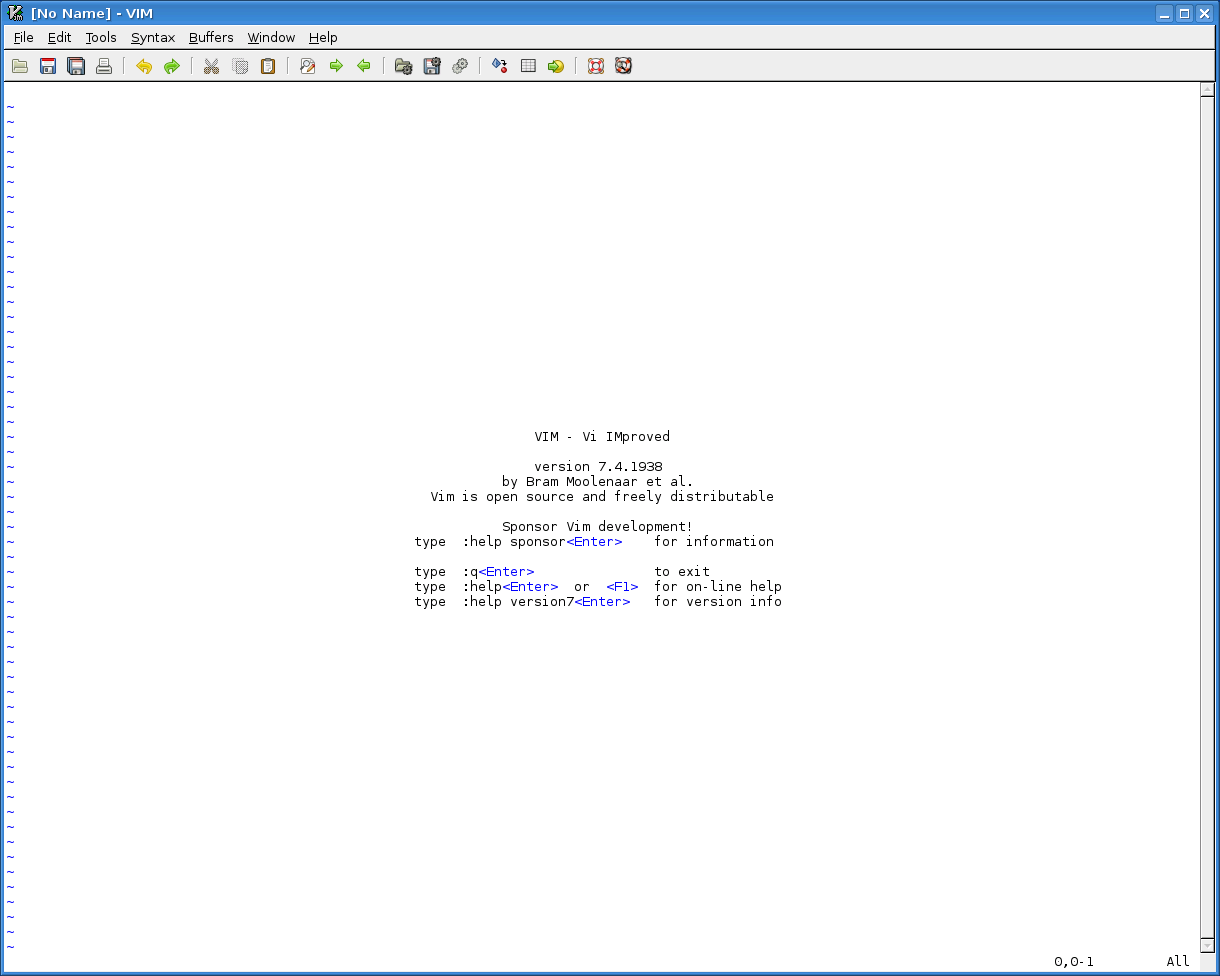
Task: Click the Find Previous green arrow
Action: [364, 66]
